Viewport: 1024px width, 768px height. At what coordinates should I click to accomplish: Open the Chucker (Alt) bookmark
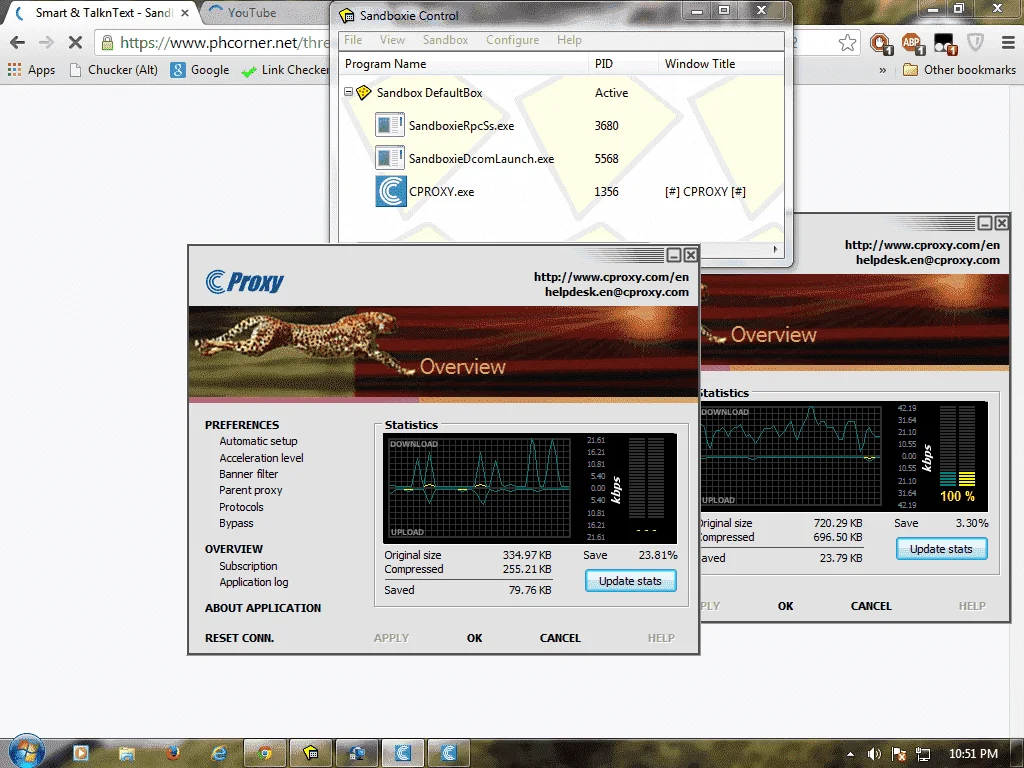point(114,70)
